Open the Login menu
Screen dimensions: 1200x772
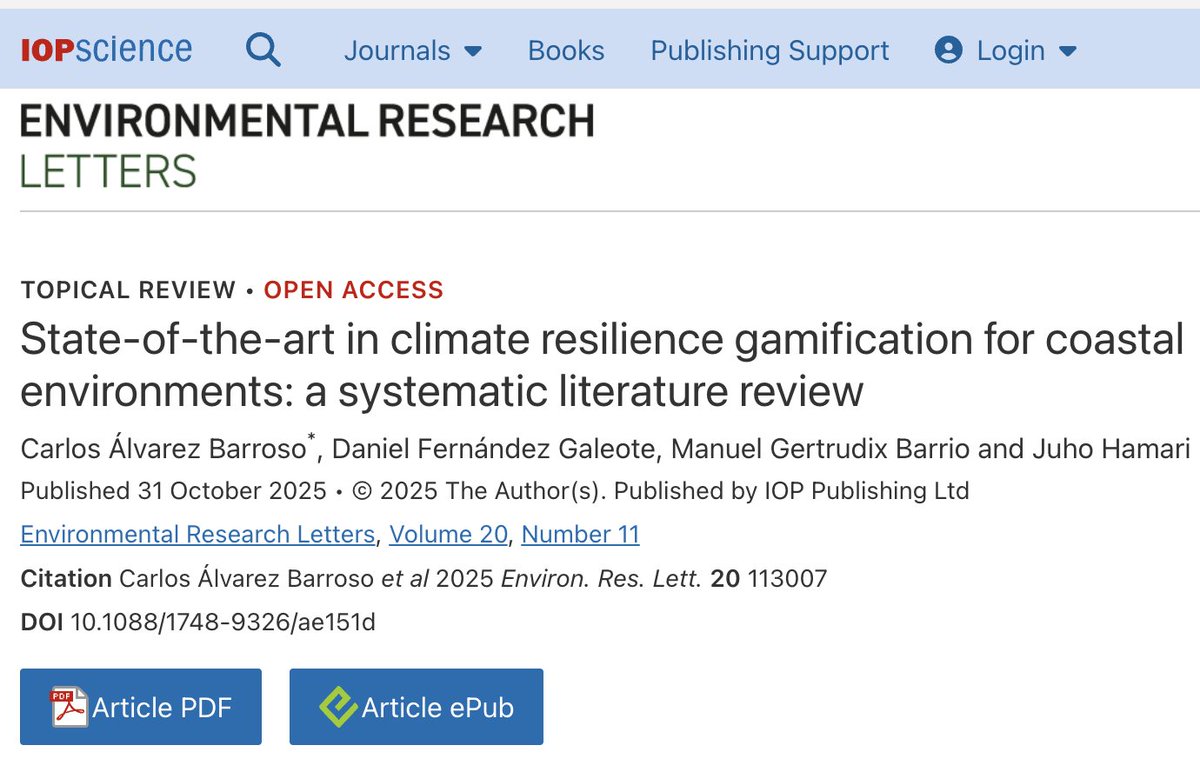click(x=1006, y=50)
